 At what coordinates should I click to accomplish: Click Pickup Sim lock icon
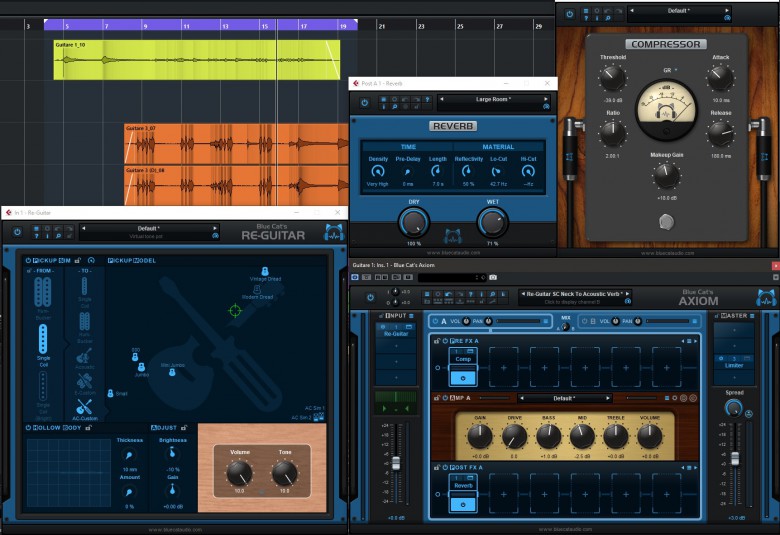coord(78,260)
